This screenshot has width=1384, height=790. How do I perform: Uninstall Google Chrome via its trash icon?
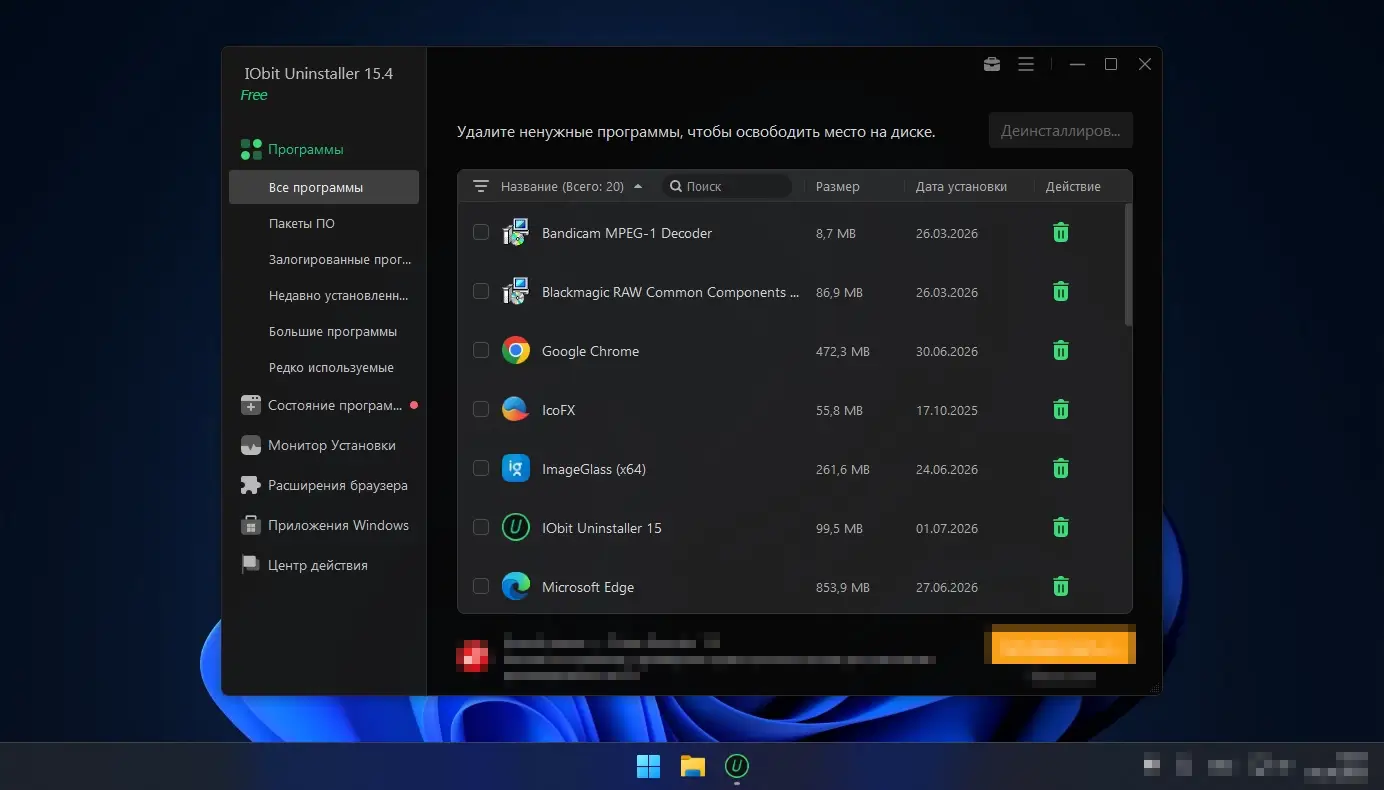1061,351
